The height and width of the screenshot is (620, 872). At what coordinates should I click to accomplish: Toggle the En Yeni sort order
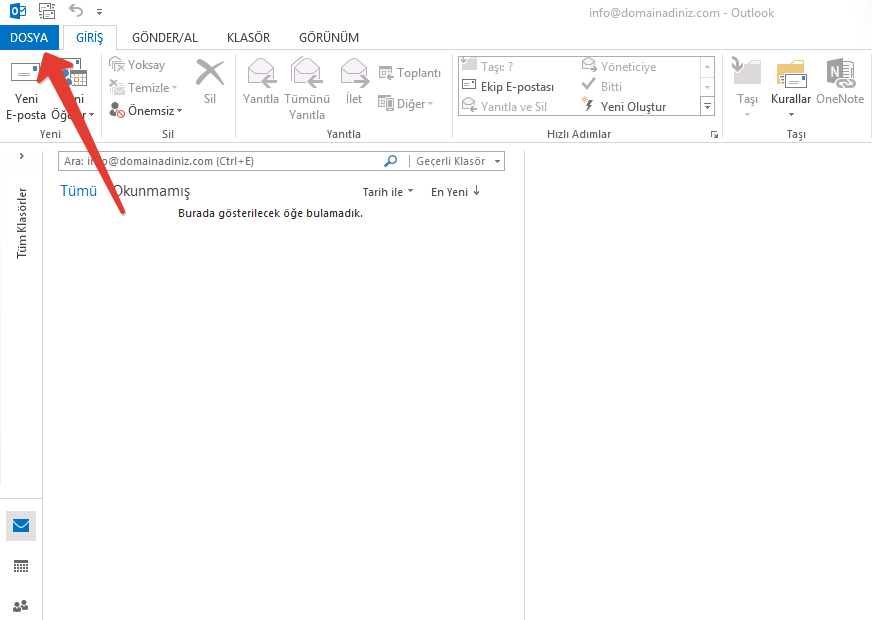[455, 192]
